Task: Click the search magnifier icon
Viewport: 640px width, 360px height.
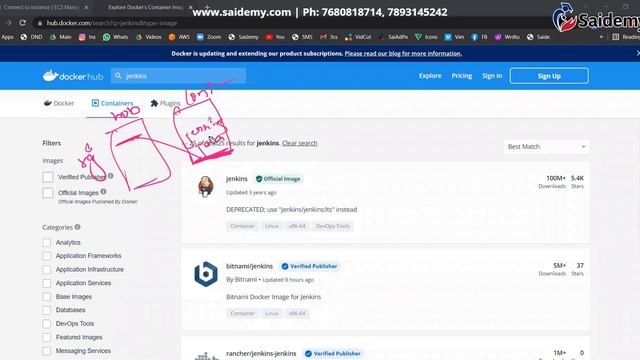Action: tap(118, 76)
